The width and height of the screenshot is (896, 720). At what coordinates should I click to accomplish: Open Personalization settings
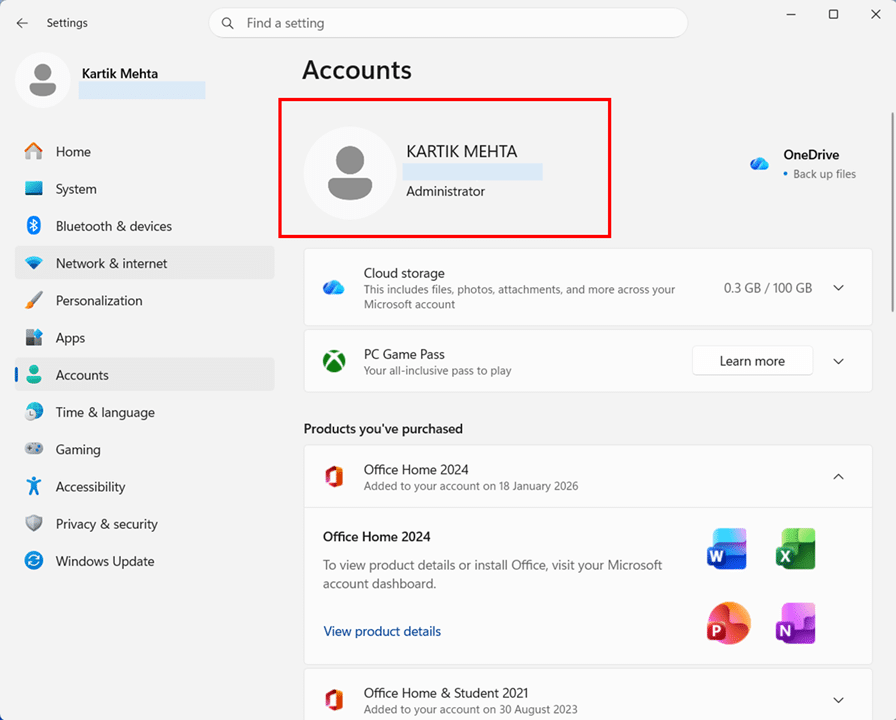[99, 301]
